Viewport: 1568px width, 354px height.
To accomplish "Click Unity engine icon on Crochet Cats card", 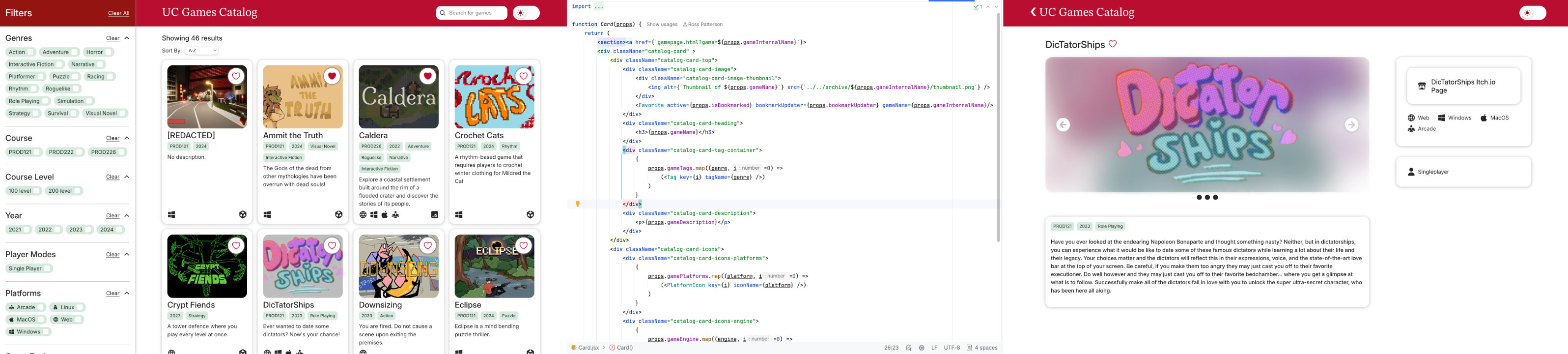I will pos(530,215).
